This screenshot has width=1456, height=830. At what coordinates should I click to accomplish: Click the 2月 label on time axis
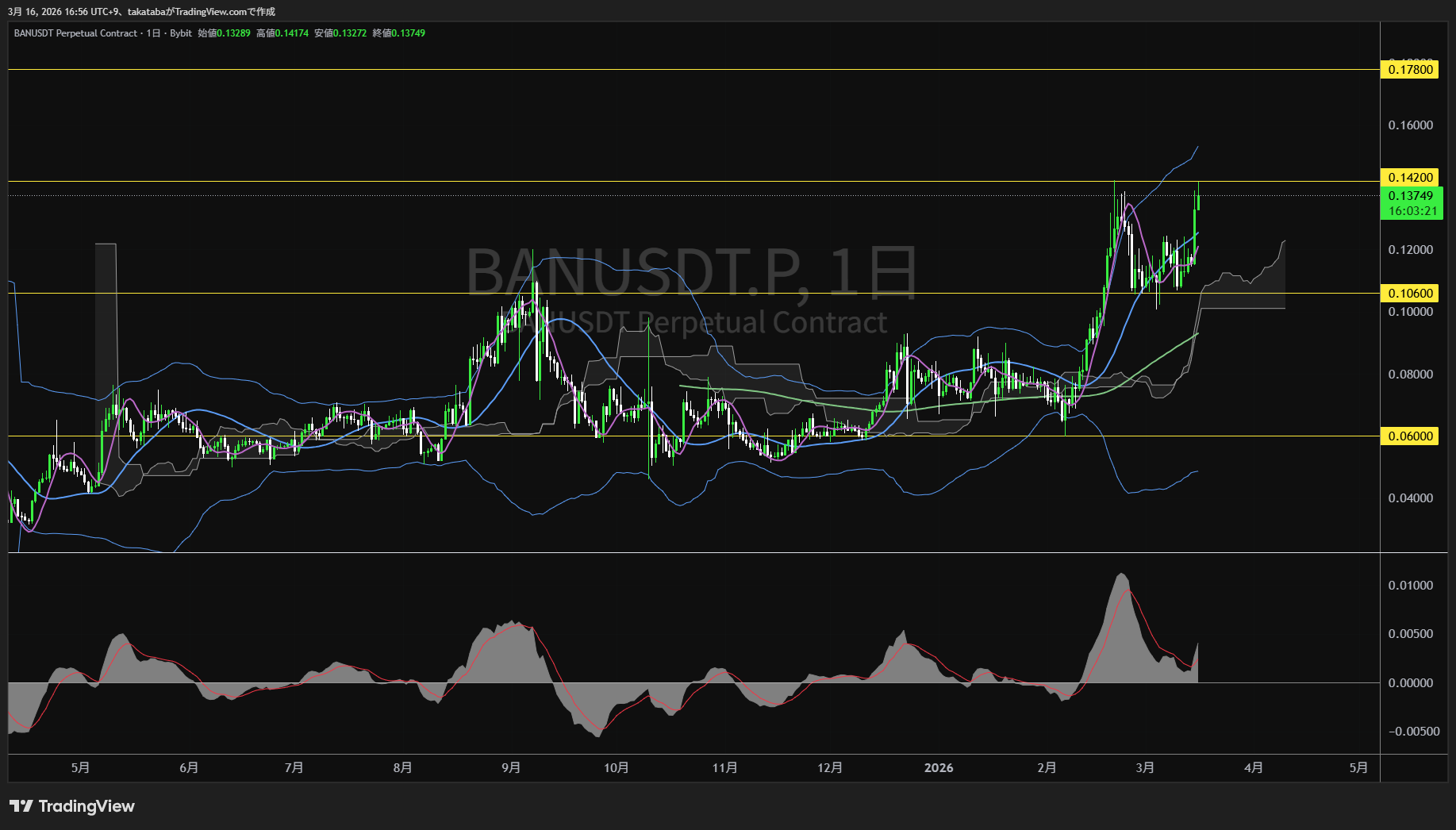[x=1047, y=768]
